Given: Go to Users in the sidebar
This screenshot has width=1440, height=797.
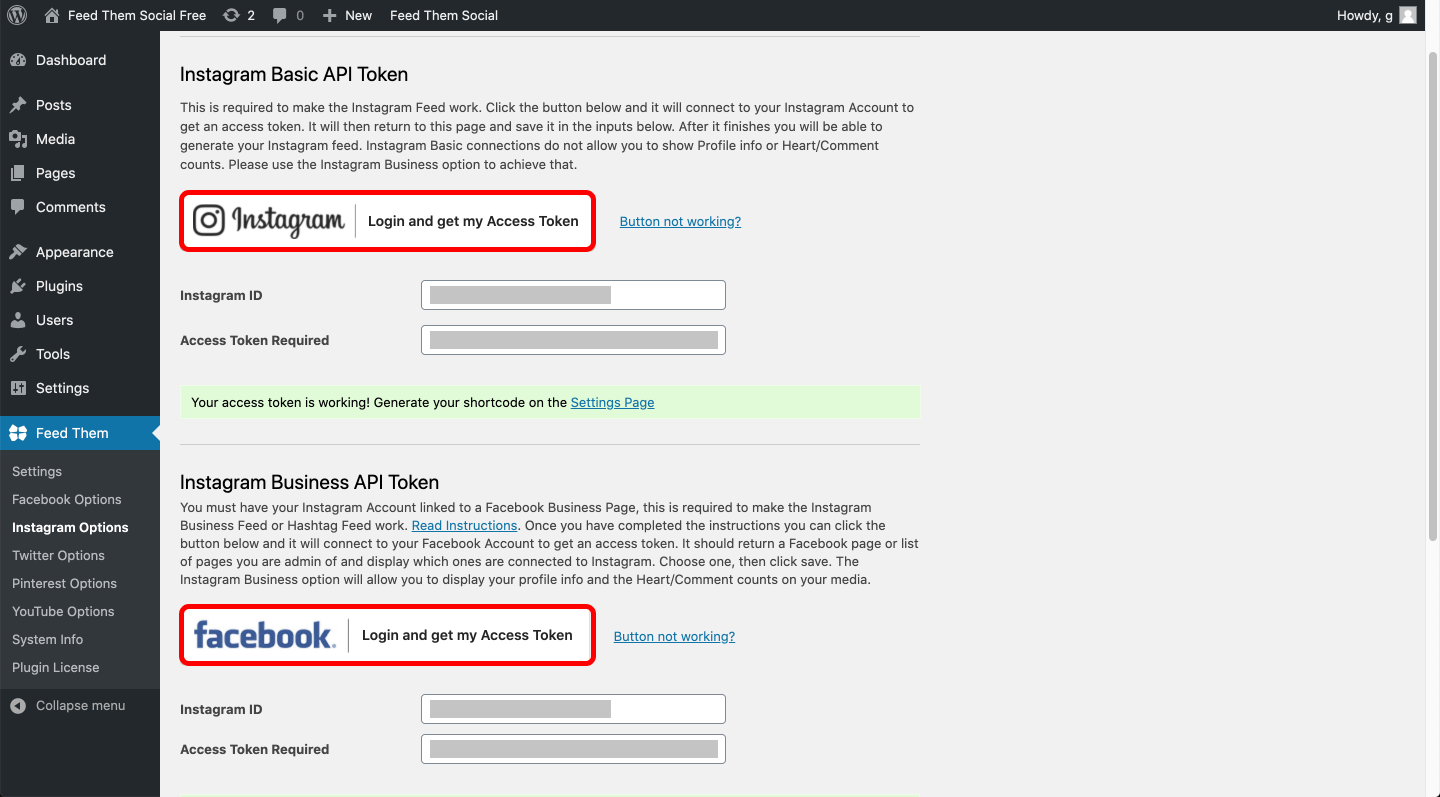Looking at the screenshot, I should pyautogui.click(x=80, y=320).
